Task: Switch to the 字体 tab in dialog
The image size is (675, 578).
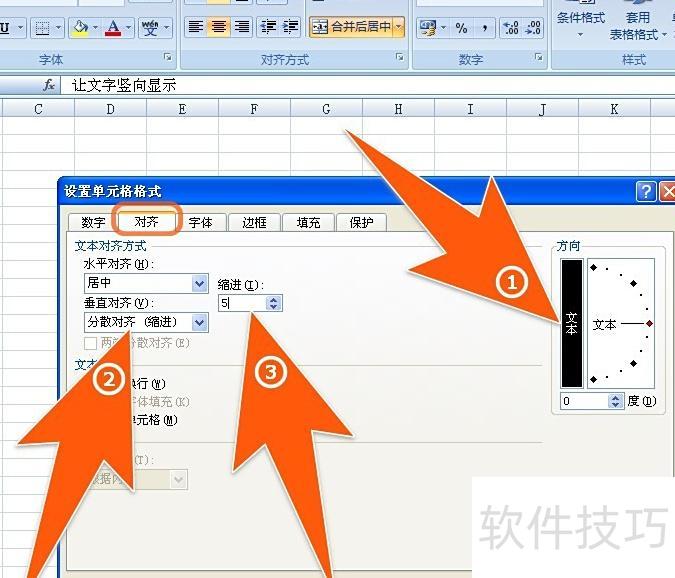Action: point(201,223)
